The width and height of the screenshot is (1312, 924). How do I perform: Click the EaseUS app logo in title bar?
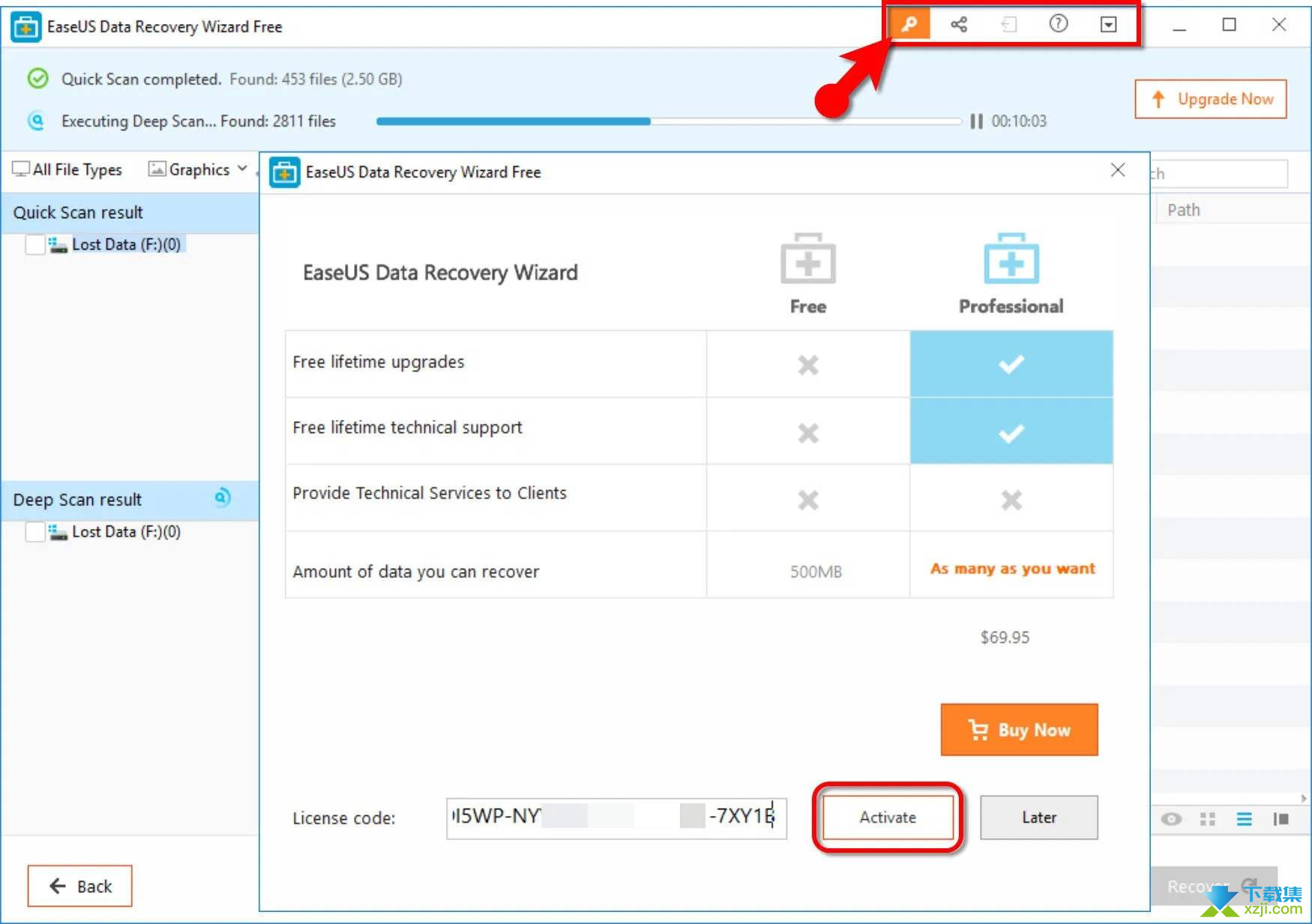click(x=25, y=27)
